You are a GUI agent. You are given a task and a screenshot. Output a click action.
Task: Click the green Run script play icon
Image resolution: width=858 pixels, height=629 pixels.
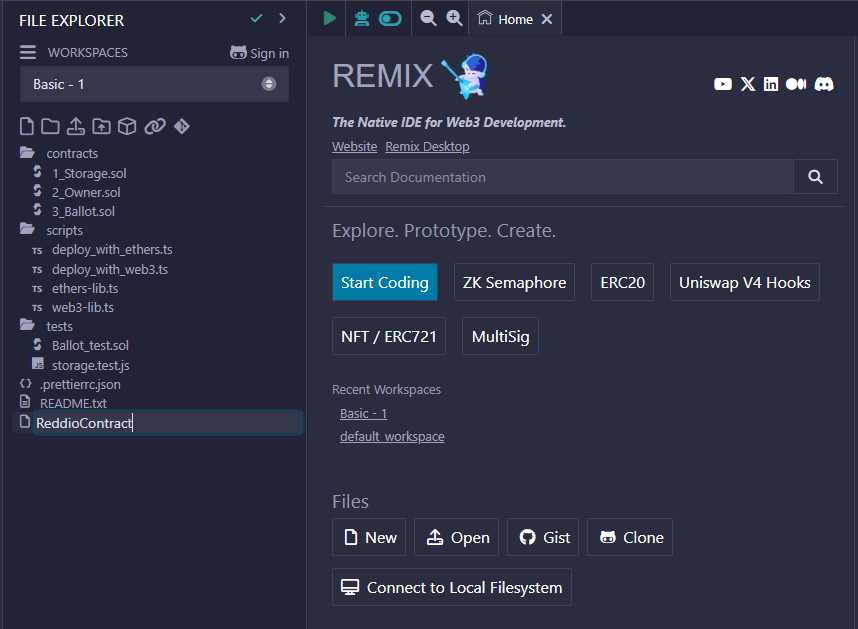tap(329, 18)
